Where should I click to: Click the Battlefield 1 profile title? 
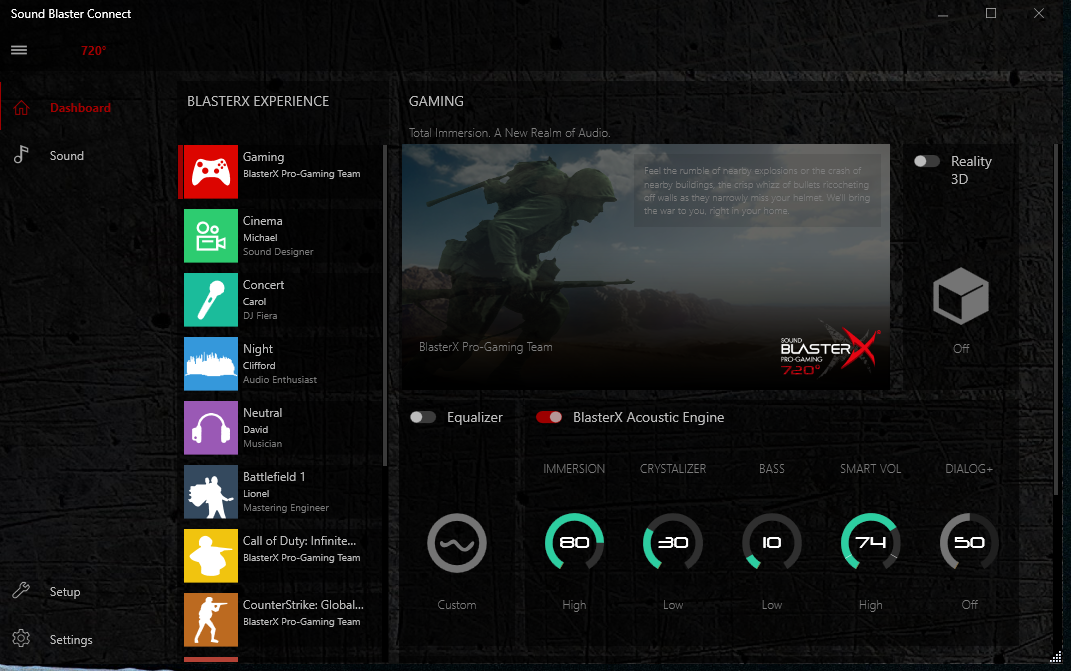click(x=274, y=477)
